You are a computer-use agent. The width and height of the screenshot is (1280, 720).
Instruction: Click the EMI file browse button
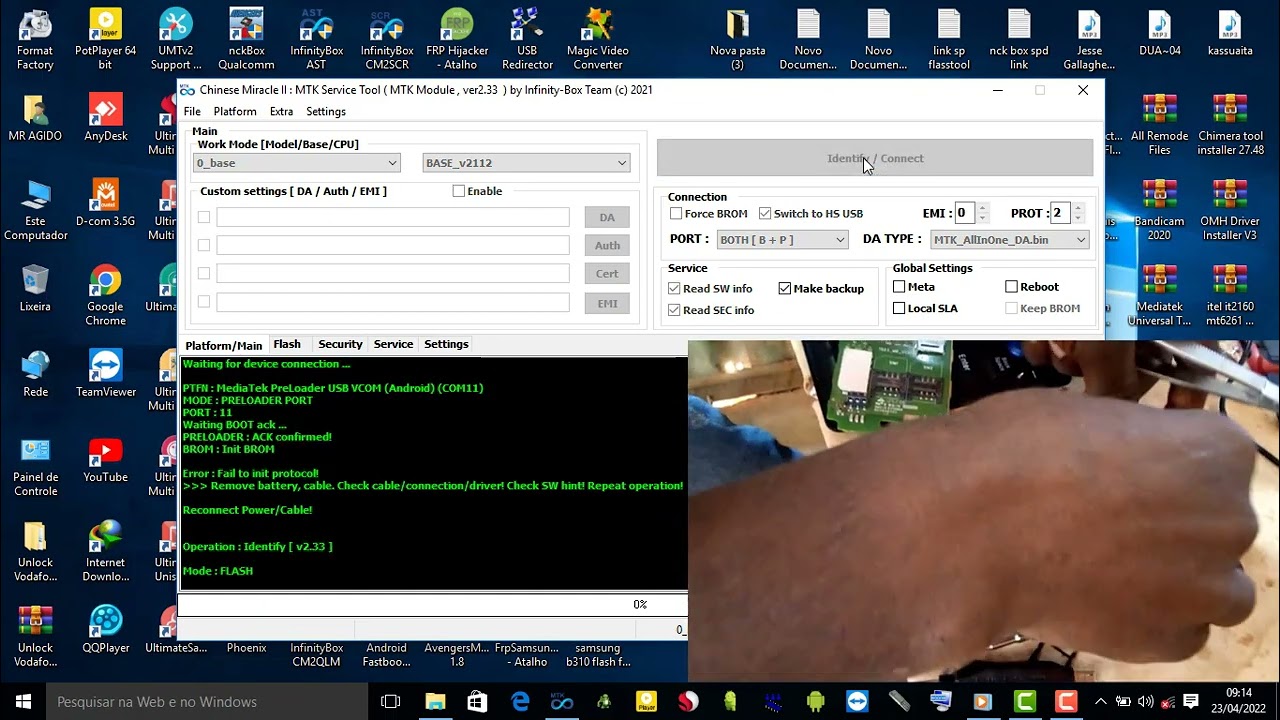point(607,303)
